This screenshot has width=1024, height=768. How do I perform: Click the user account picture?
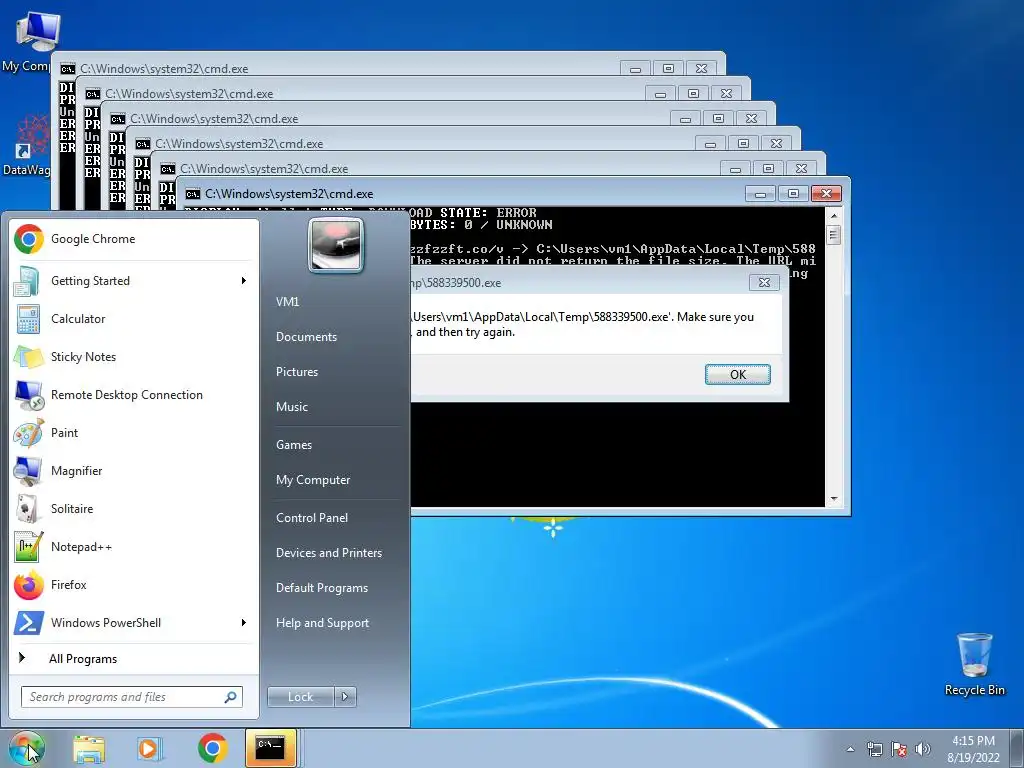[336, 245]
